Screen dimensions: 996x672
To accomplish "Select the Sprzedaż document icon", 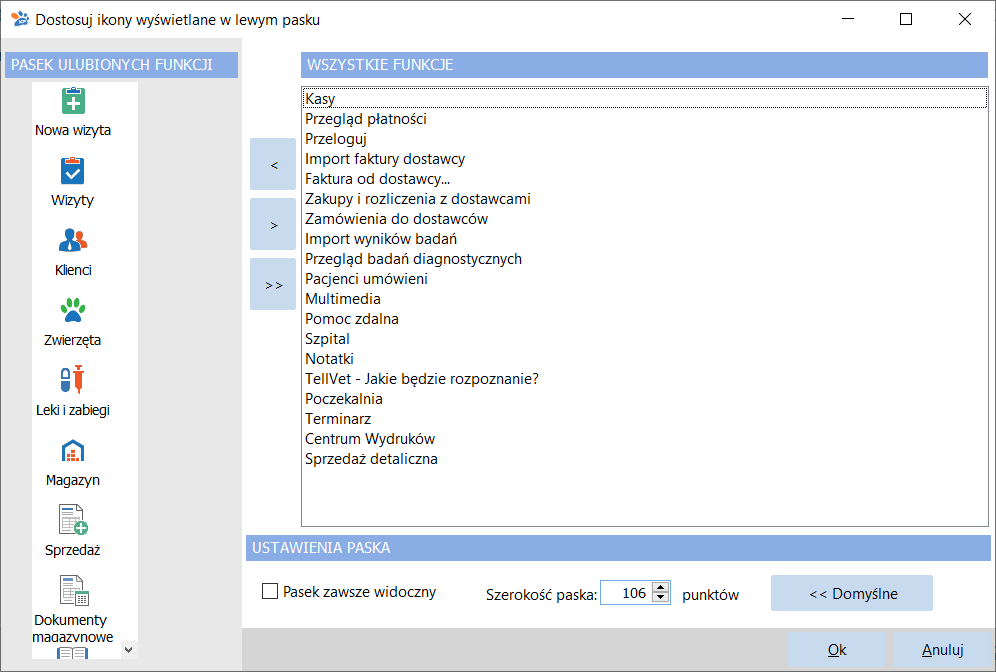I will point(73,520).
